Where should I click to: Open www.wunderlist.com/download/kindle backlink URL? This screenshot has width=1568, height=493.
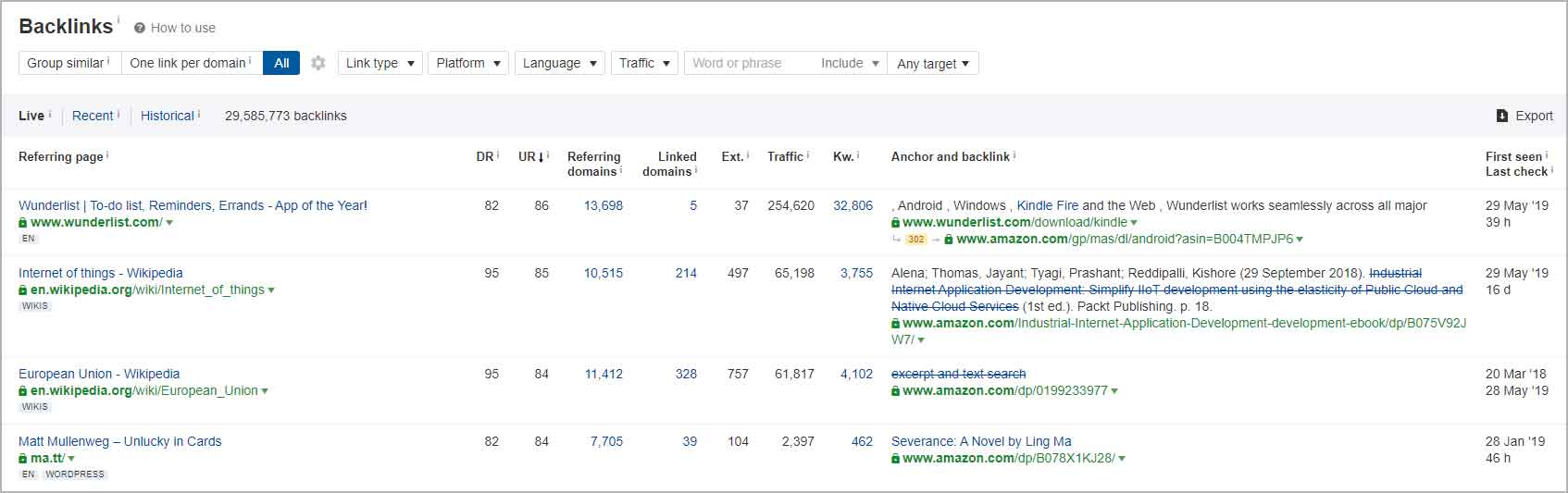click(x=1014, y=222)
